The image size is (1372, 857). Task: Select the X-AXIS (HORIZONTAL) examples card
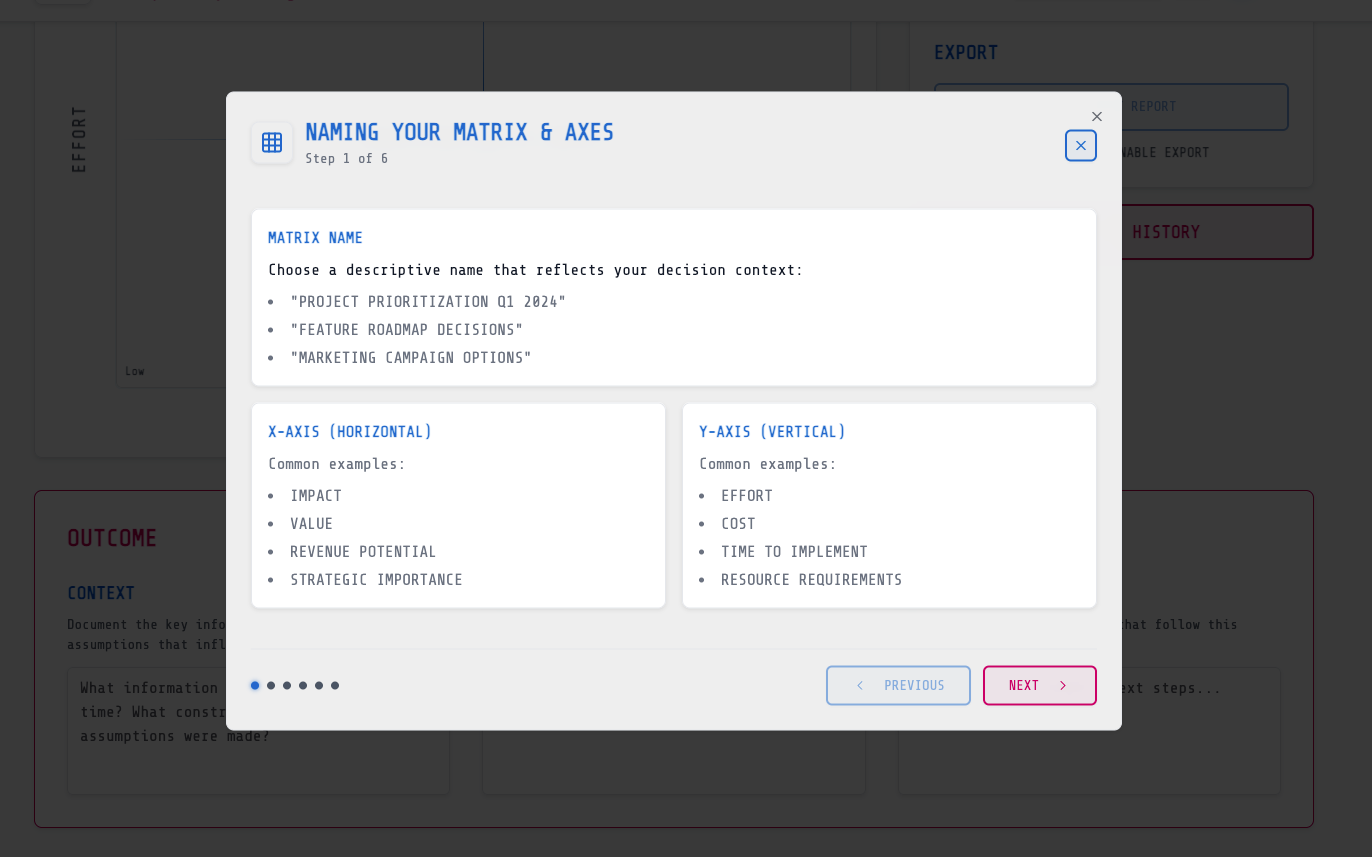(458, 505)
